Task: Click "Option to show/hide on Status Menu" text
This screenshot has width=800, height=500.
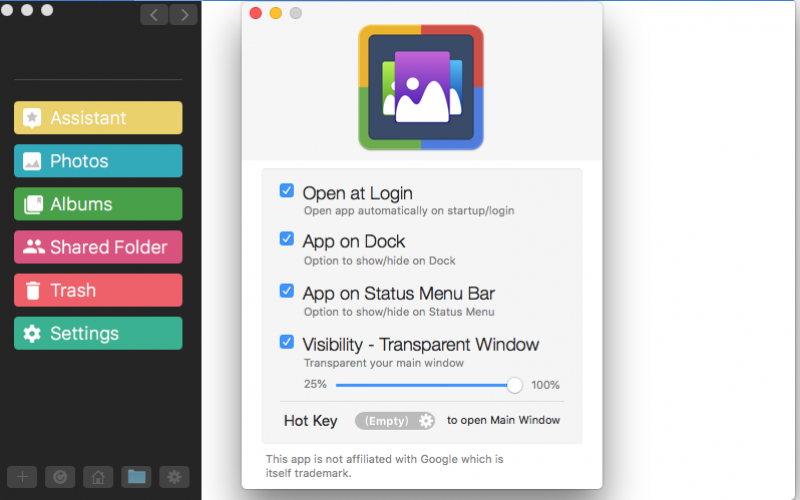Action: click(x=399, y=312)
